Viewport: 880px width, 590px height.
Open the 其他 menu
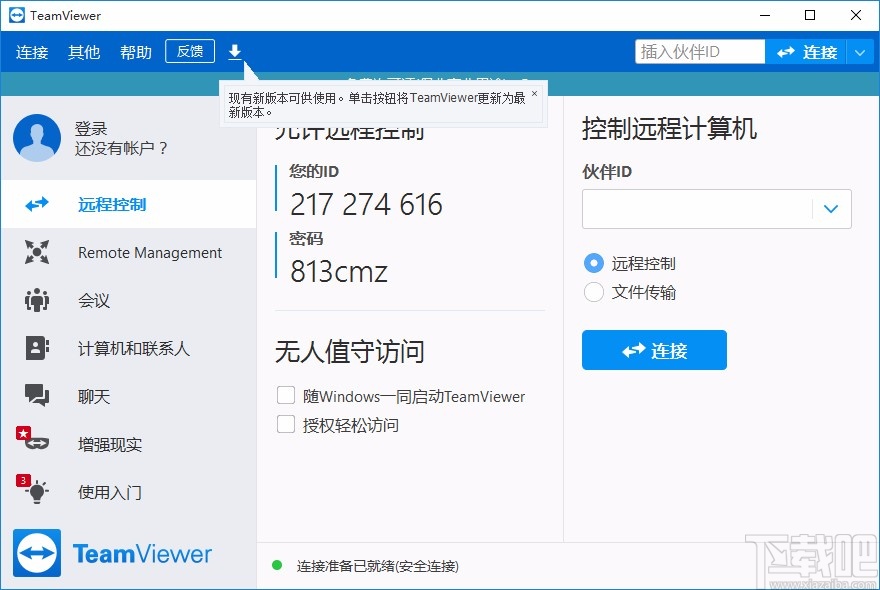pos(84,52)
